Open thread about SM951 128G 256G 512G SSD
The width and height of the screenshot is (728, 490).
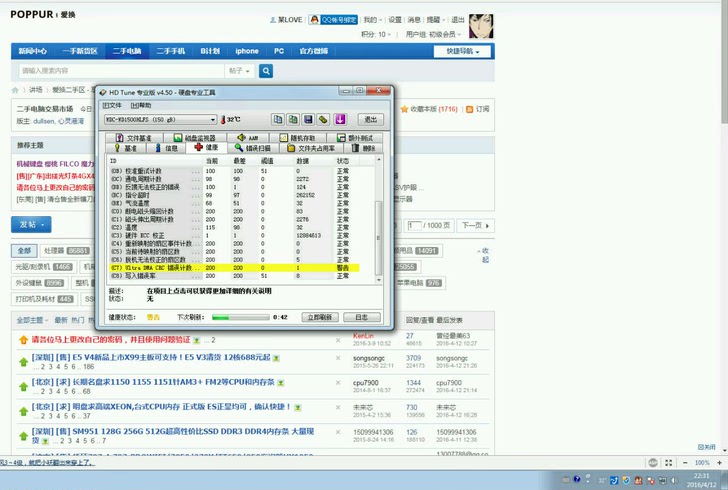(173, 436)
